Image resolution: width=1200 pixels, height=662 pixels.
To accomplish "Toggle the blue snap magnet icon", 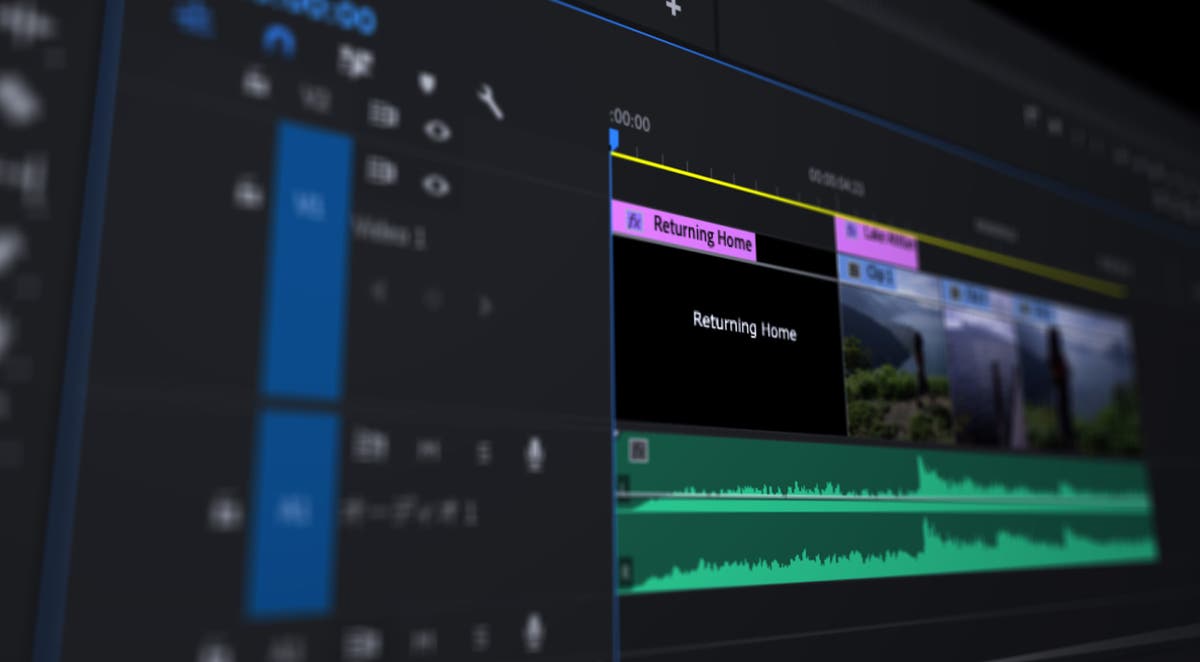I will click(277, 40).
